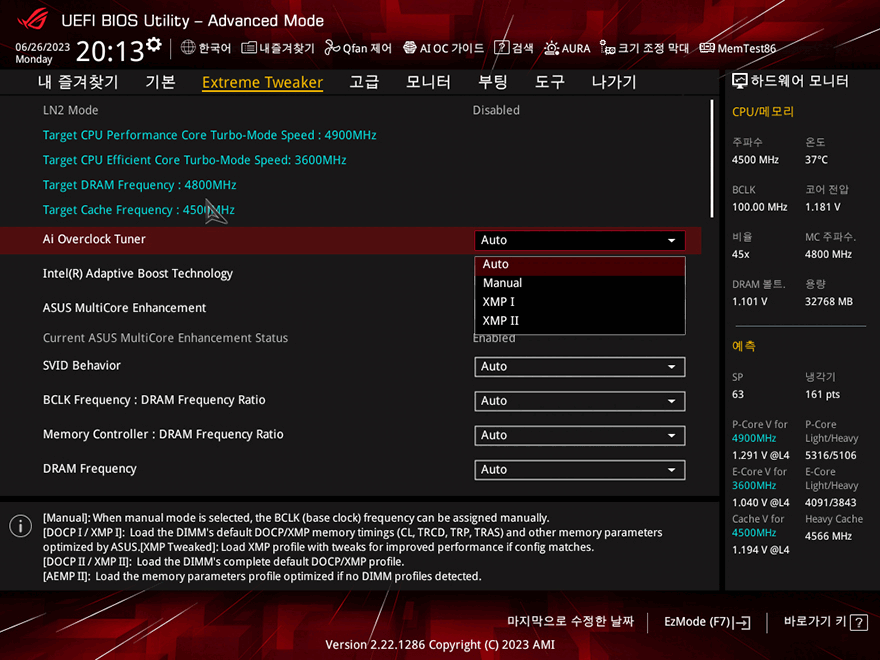This screenshot has height=660, width=880.
Task: Select Extreme Tweaker tab
Action: [262, 82]
